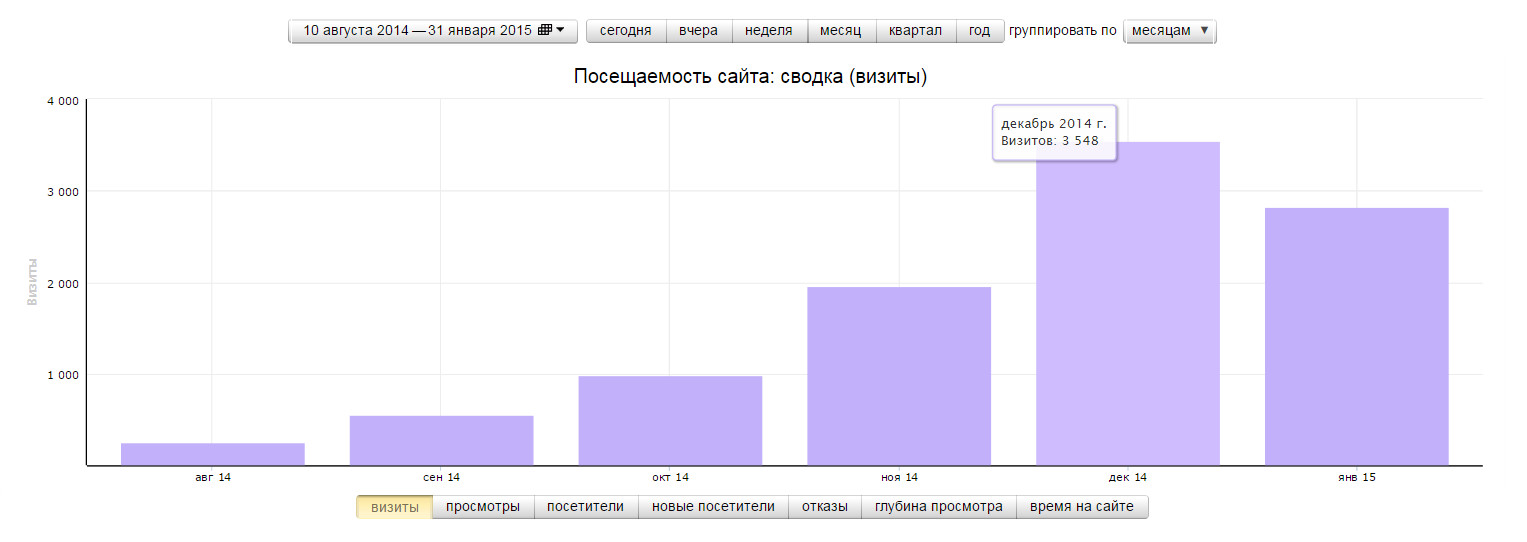
Task: Switch to the 'отказы' tab
Action: click(825, 507)
